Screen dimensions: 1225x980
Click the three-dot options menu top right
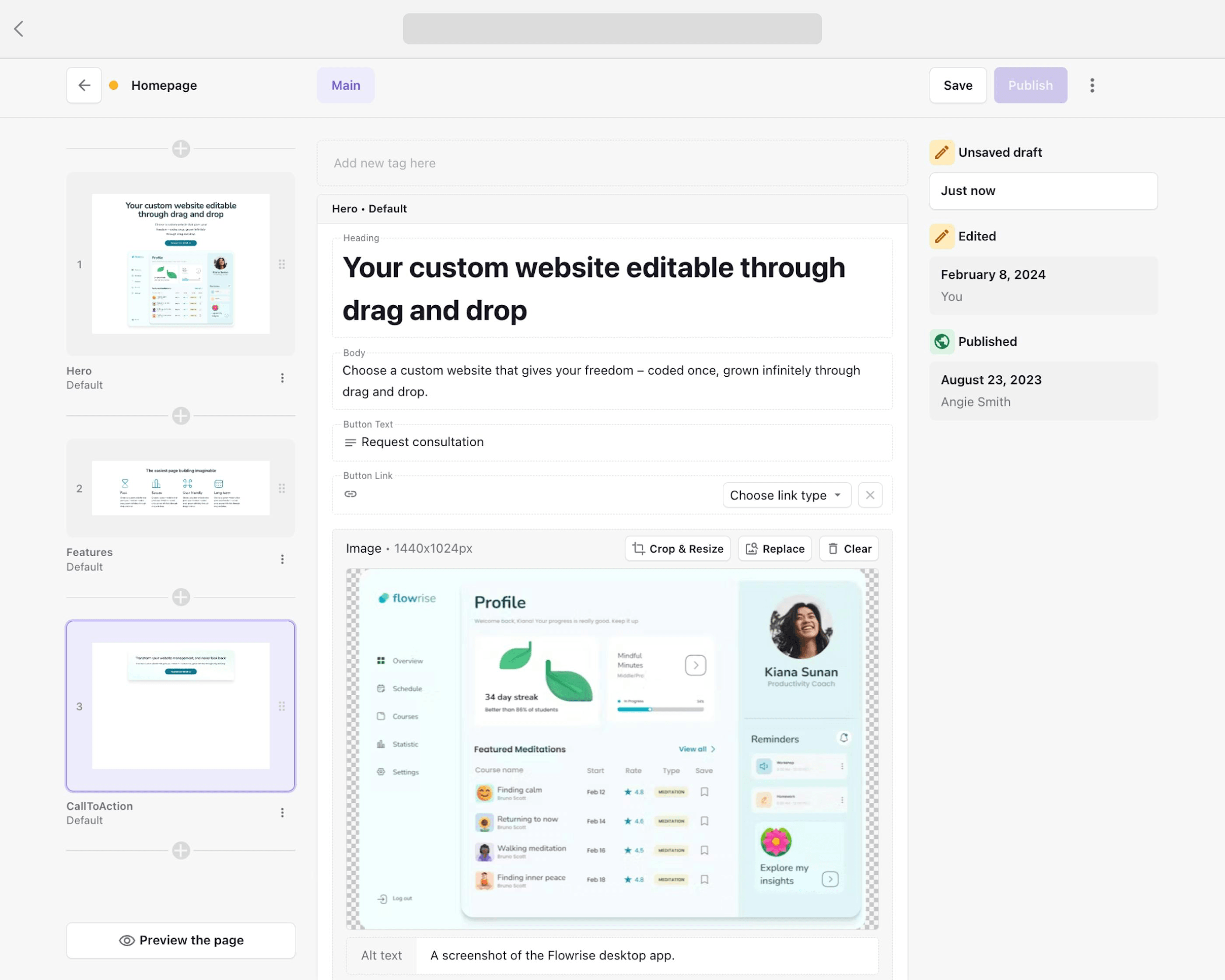coord(1093,85)
